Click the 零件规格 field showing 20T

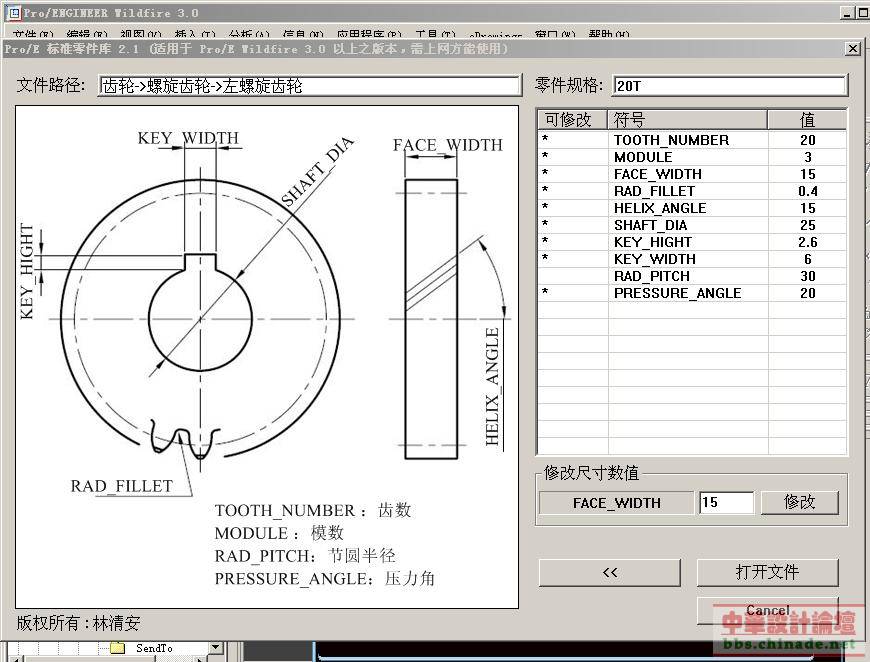pos(730,85)
